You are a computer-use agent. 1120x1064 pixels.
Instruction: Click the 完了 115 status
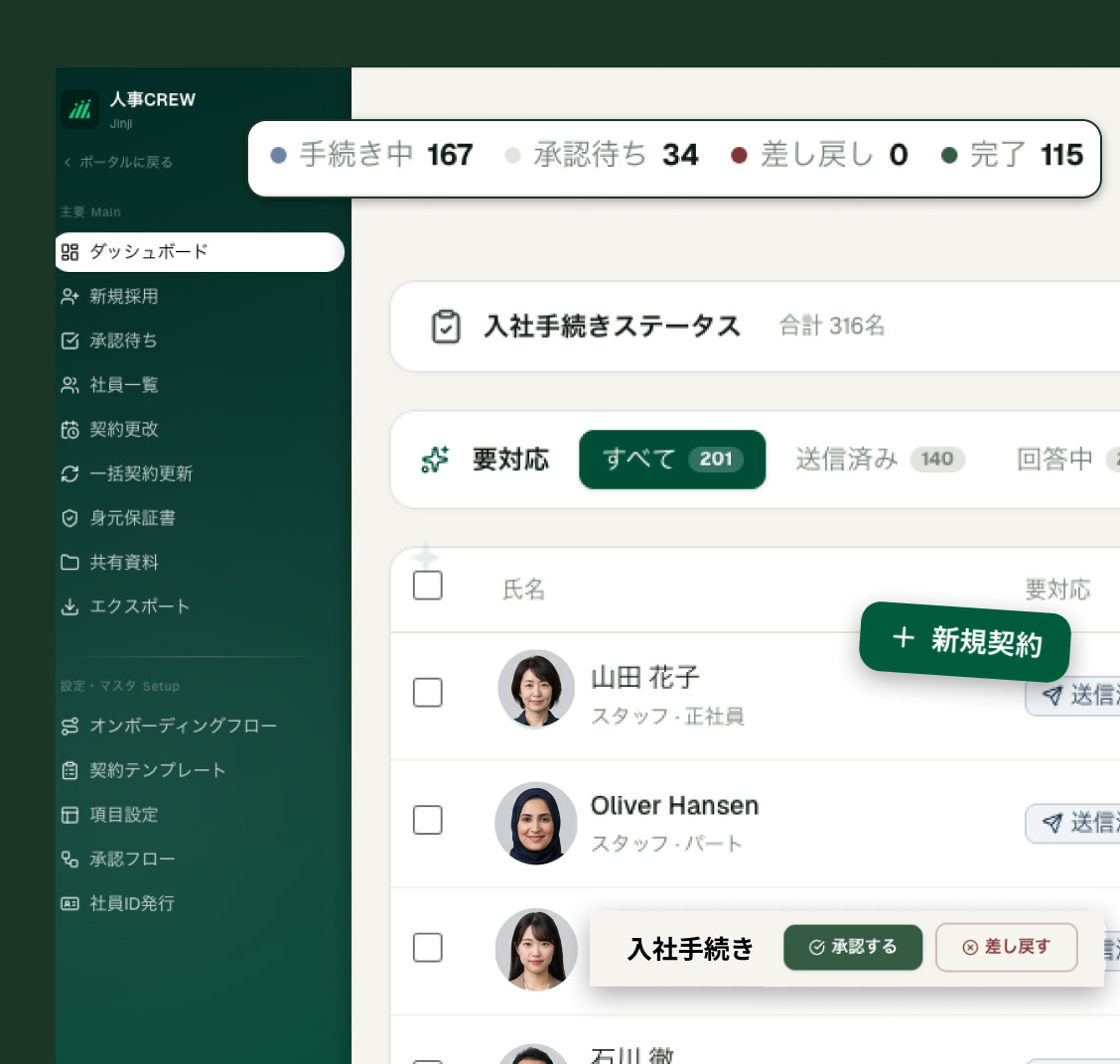pos(1013,154)
